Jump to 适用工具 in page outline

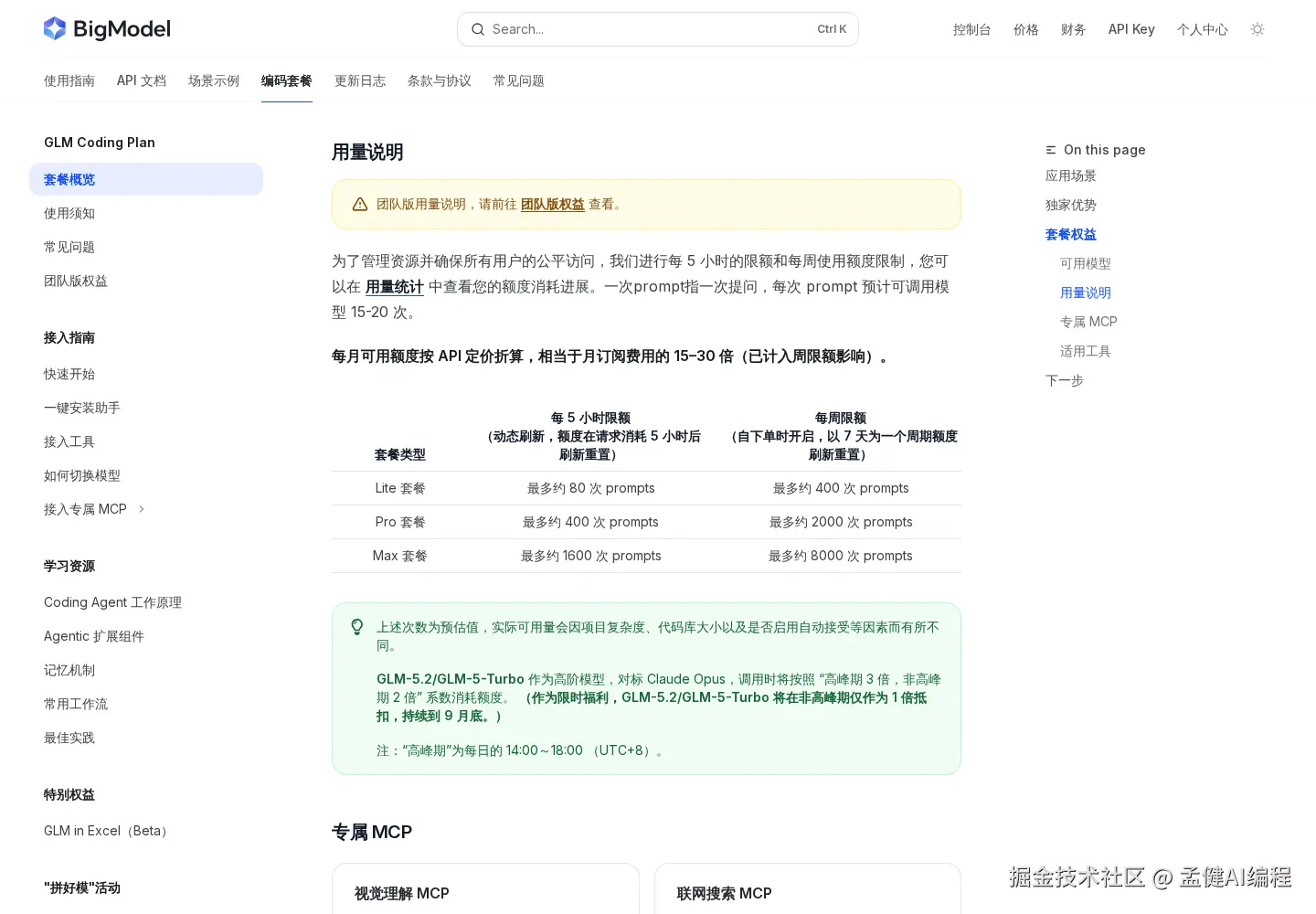tap(1086, 351)
